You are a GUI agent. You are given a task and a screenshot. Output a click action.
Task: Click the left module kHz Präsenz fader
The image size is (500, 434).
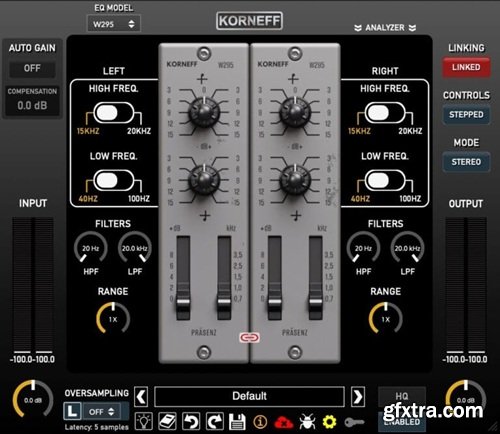[224, 302]
